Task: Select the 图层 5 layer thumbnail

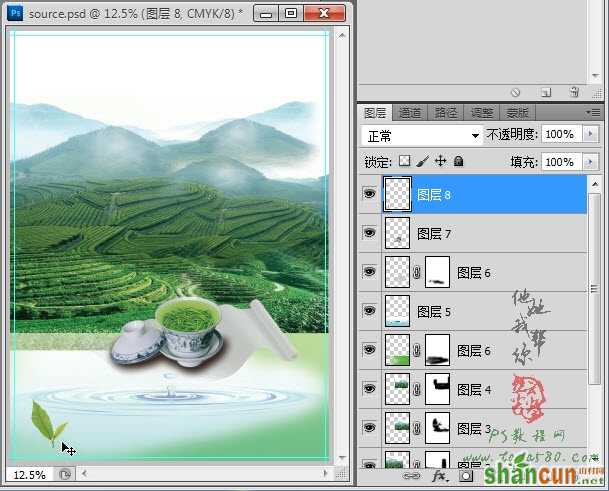Action: coord(397,311)
